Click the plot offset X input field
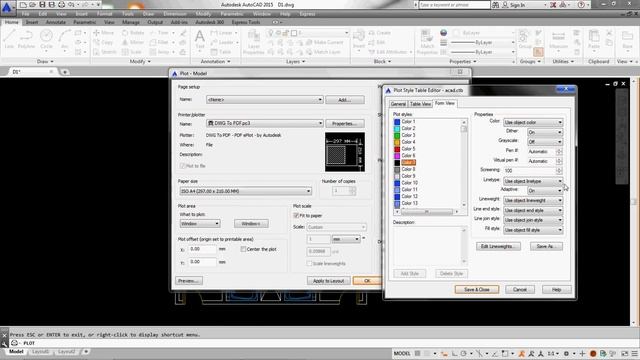This screenshot has height=360, width=640. (202, 249)
